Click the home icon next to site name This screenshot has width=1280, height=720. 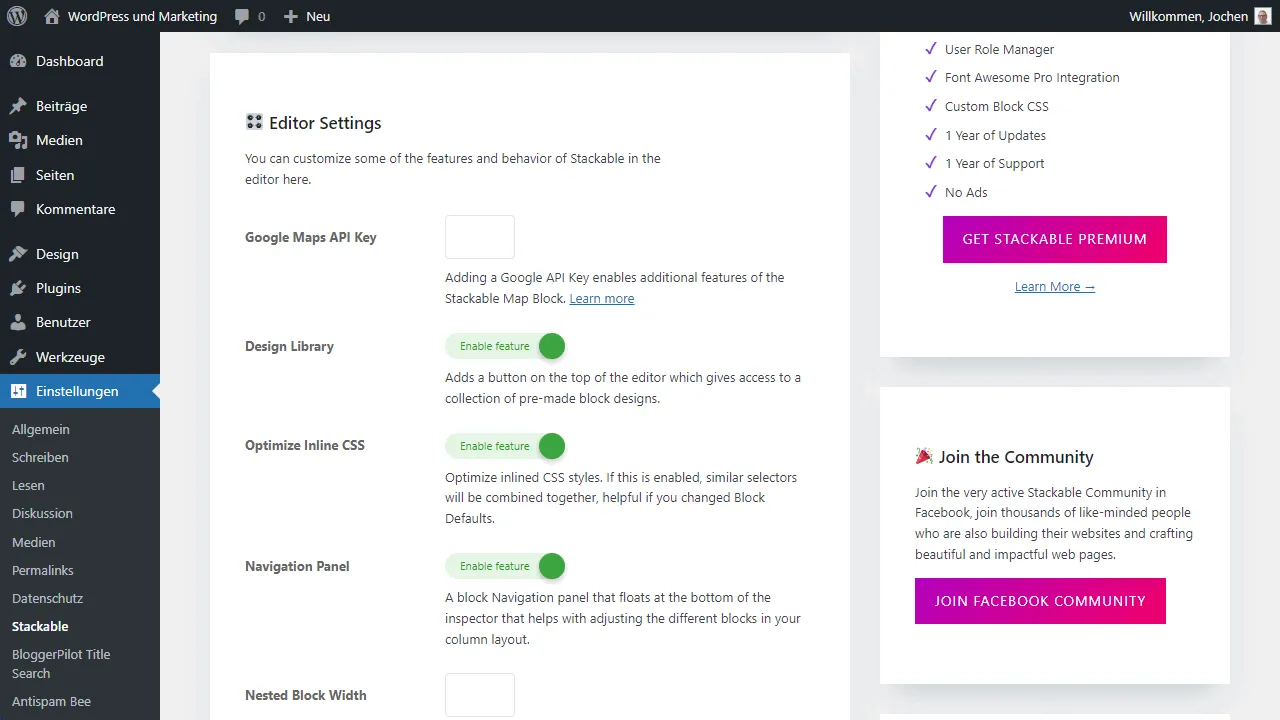click(x=52, y=16)
